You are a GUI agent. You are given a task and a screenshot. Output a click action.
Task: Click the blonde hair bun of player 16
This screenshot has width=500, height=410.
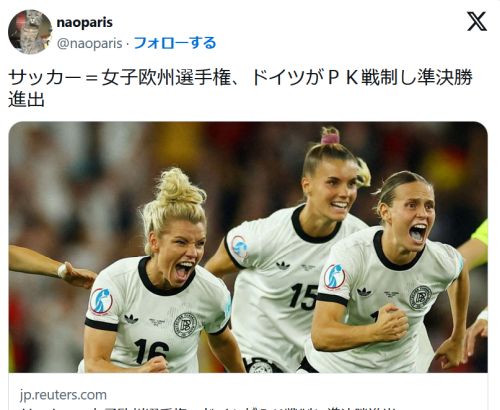[178, 187]
